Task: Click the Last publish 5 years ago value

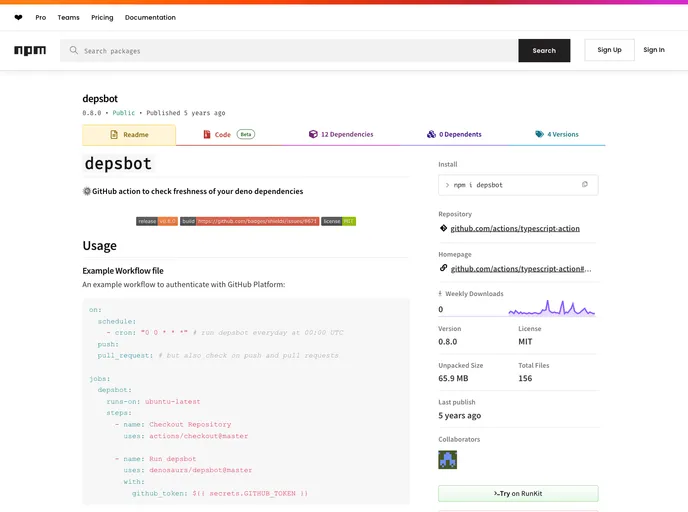Action: (459, 415)
